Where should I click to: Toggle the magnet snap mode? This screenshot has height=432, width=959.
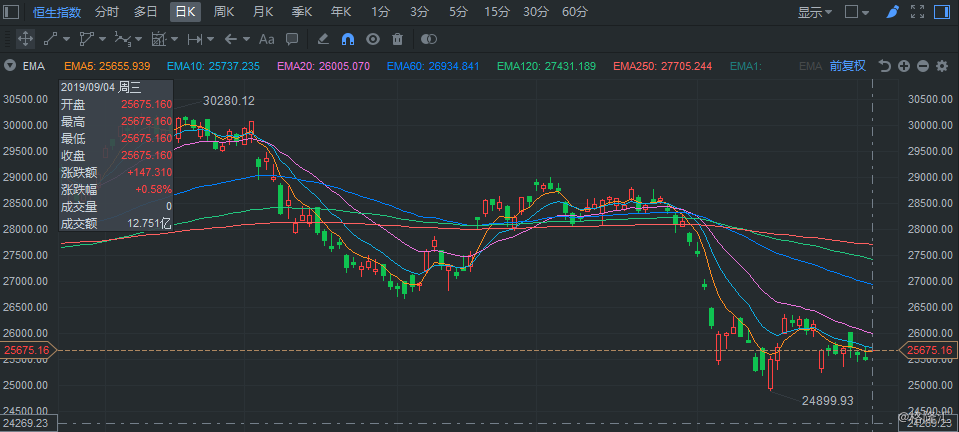coord(348,39)
